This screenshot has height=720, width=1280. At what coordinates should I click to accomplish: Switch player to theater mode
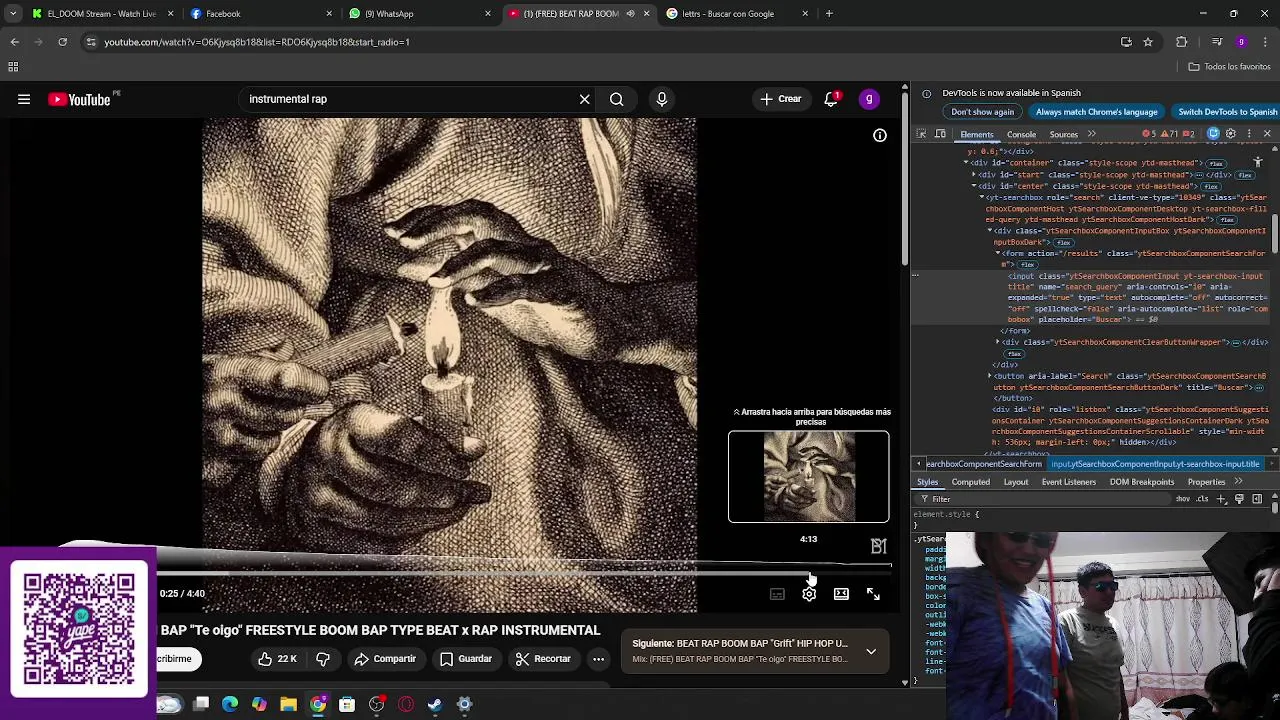pyautogui.click(x=841, y=594)
